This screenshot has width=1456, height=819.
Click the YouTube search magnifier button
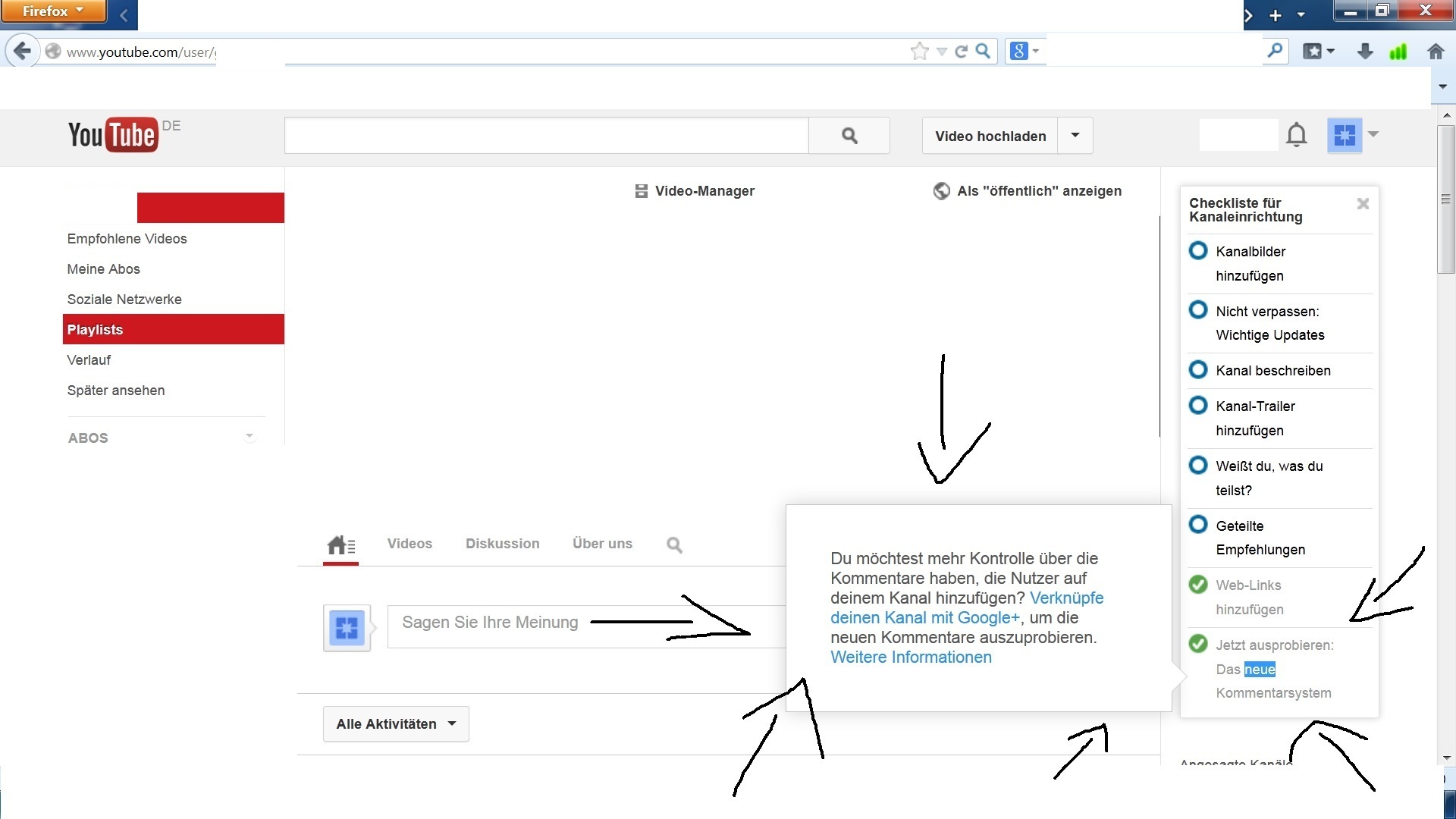point(849,136)
